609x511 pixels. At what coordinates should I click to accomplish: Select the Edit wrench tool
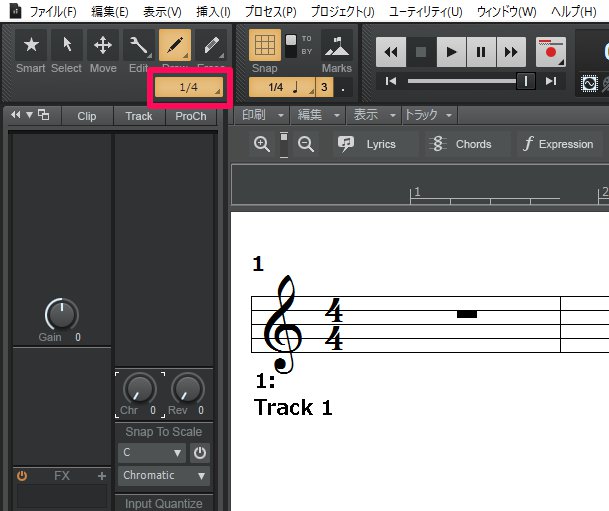click(139, 45)
